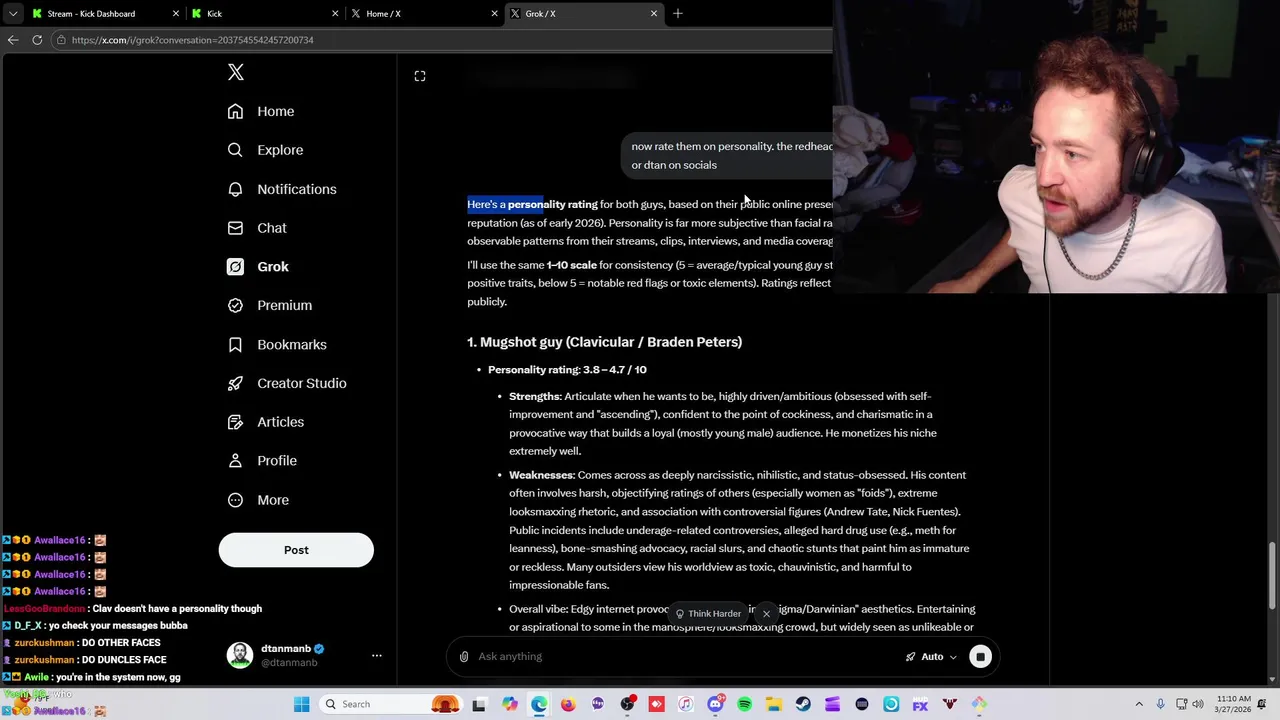
Task: Open Microsoft Edge from taskbar
Action: coord(539,704)
